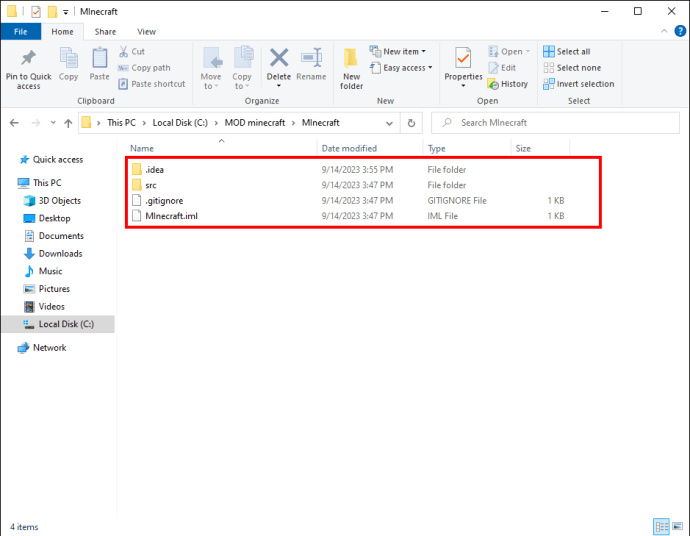The image size is (690, 536).
Task: Open Desktop in sidebar
Action: pos(47,218)
